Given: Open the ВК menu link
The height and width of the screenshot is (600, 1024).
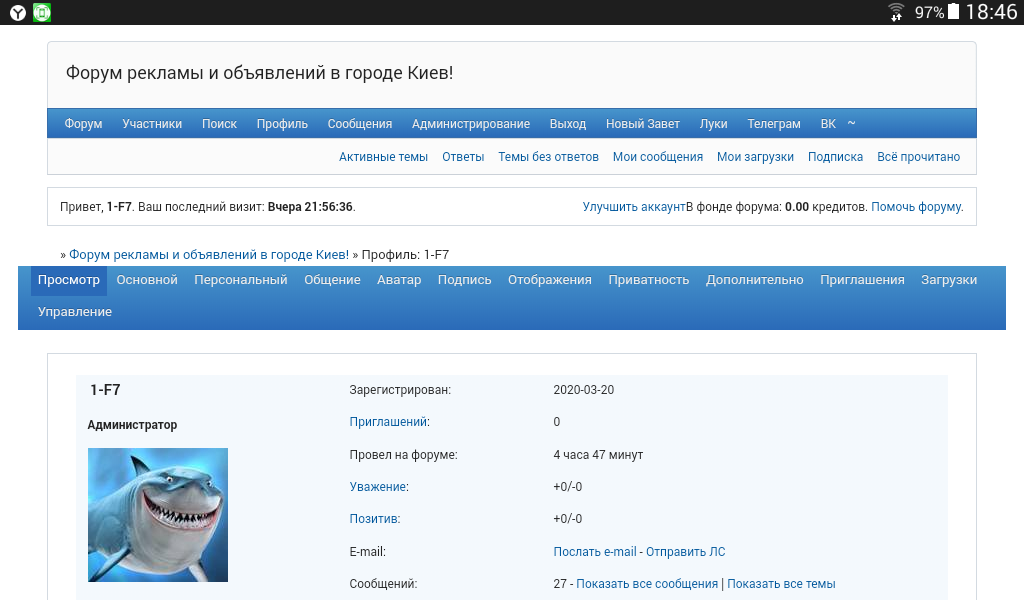Looking at the screenshot, I should [828, 124].
